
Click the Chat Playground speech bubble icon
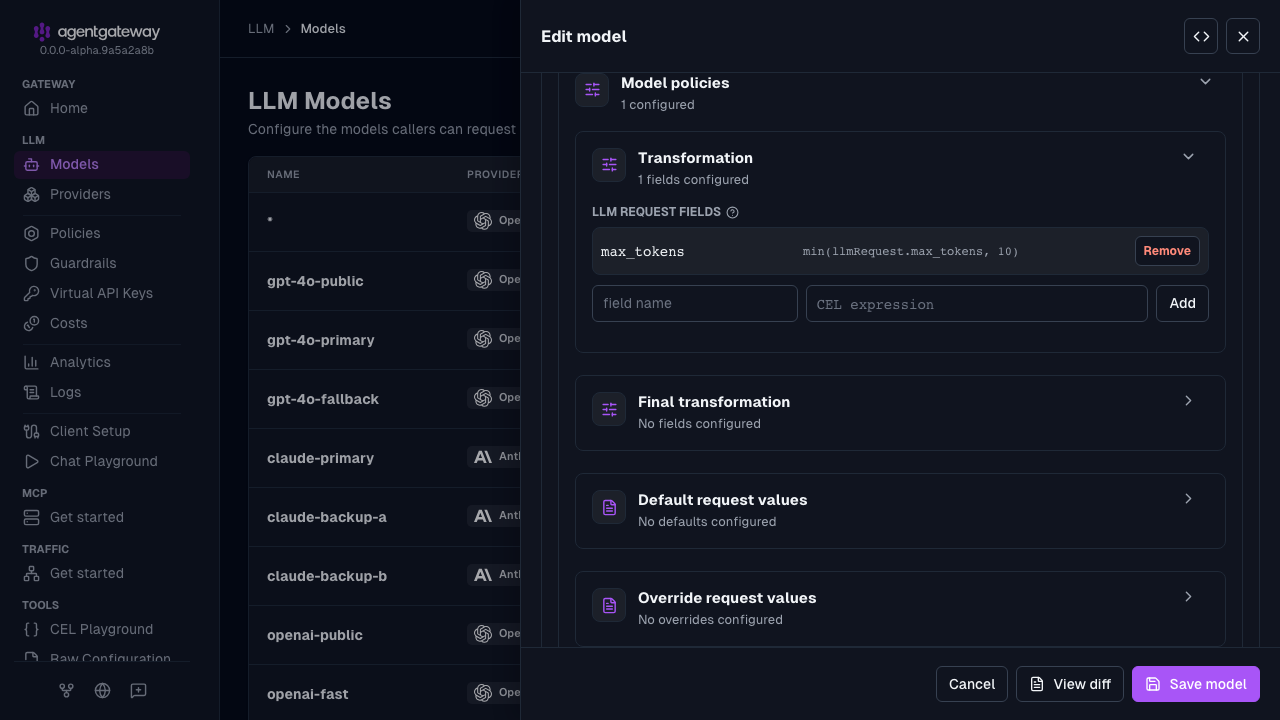pyautogui.click(x=32, y=461)
